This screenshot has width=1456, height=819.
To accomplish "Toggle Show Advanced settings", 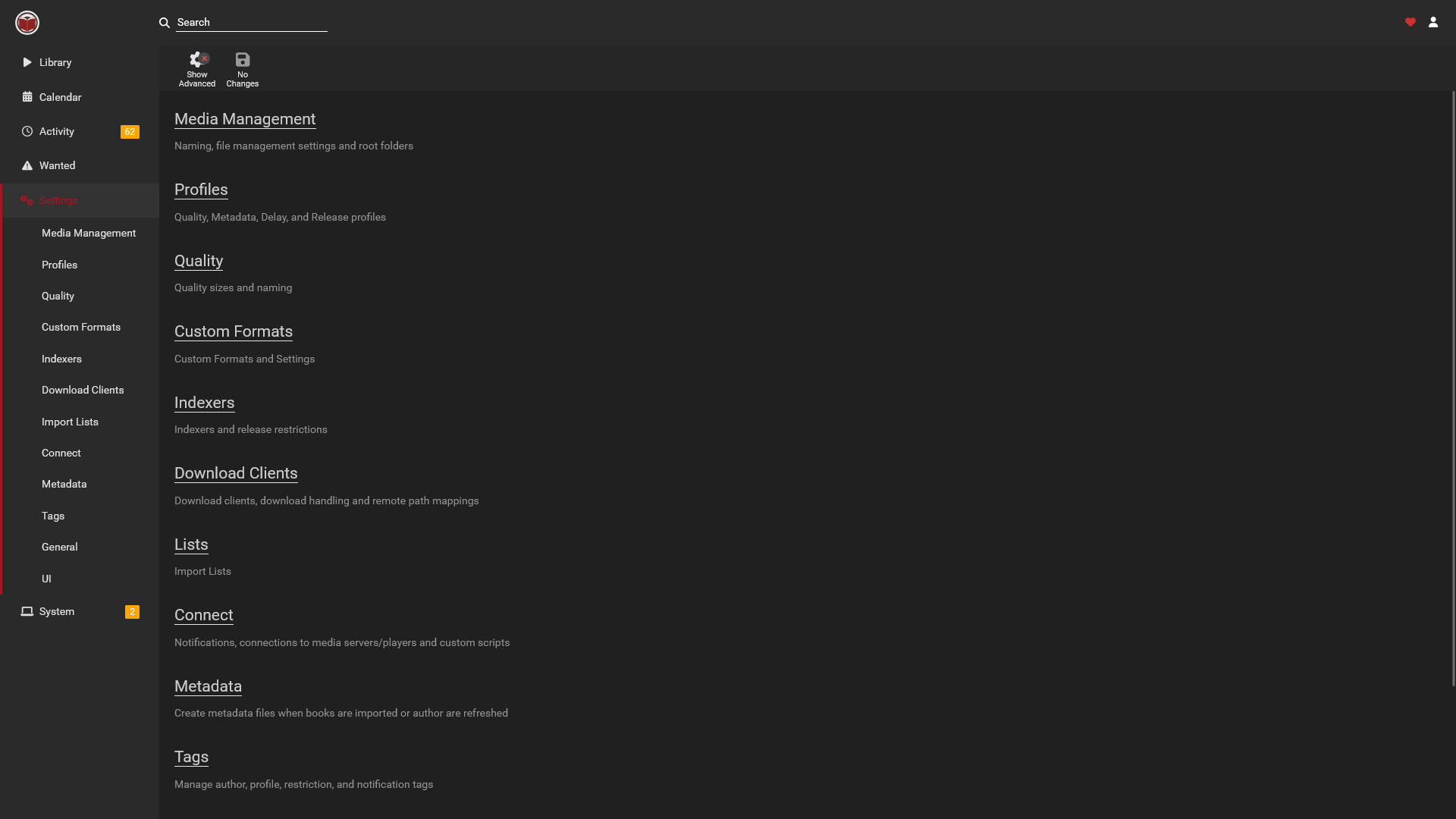I will coord(197,69).
